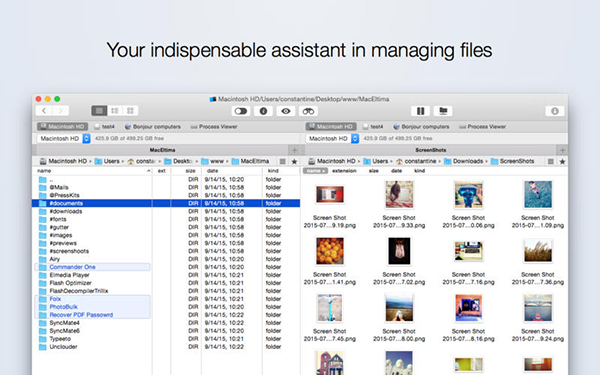
Task: Select the Screen Shot 2015-07...9.19.png thumbnail
Action: 329,206
